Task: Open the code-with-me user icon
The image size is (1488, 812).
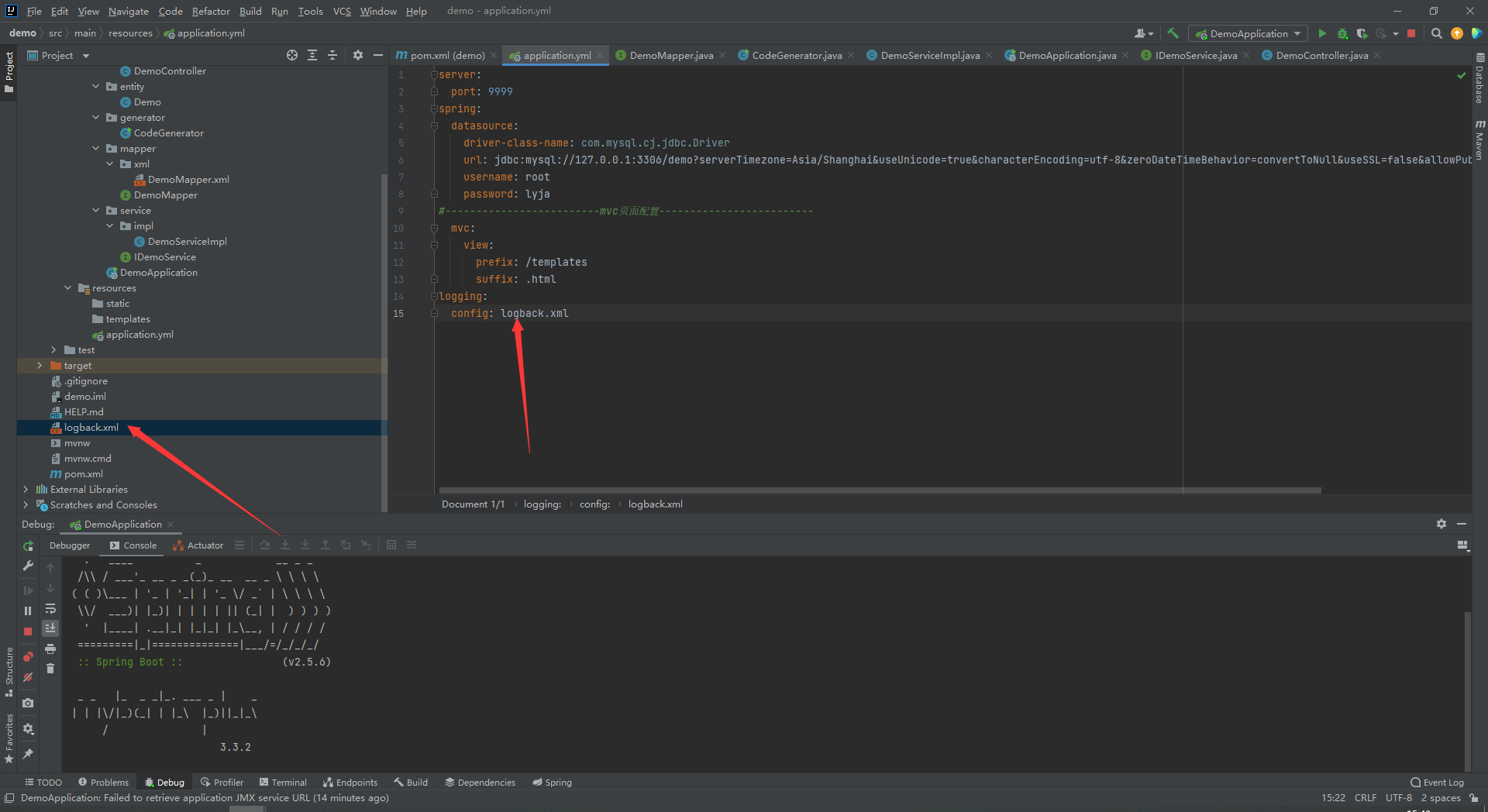Action: (1143, 33)
